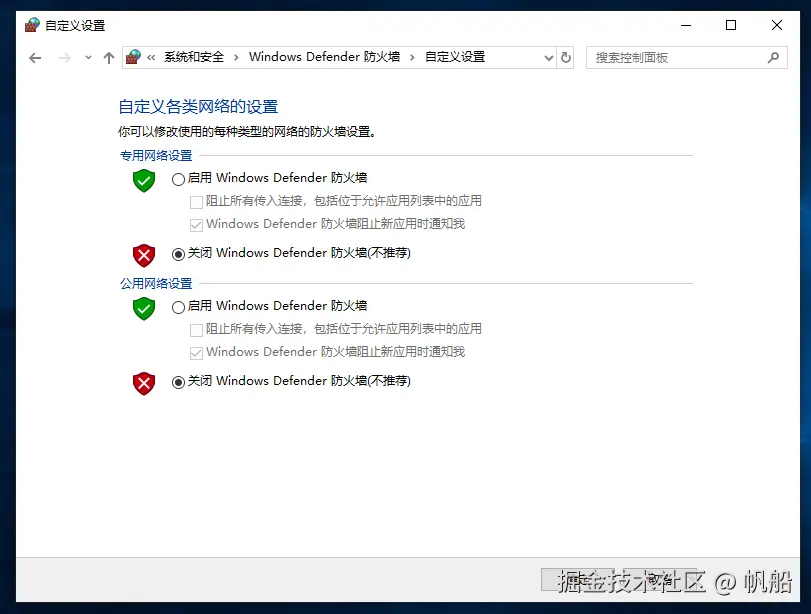Click the search magnifier icon
Image resolution: width=811 pixels, height=614 pixels.
point(773,57)
